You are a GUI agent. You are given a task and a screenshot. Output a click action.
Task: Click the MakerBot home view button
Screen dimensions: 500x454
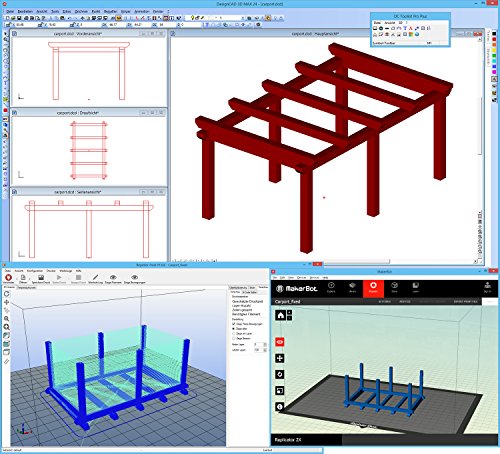(281, 315)
